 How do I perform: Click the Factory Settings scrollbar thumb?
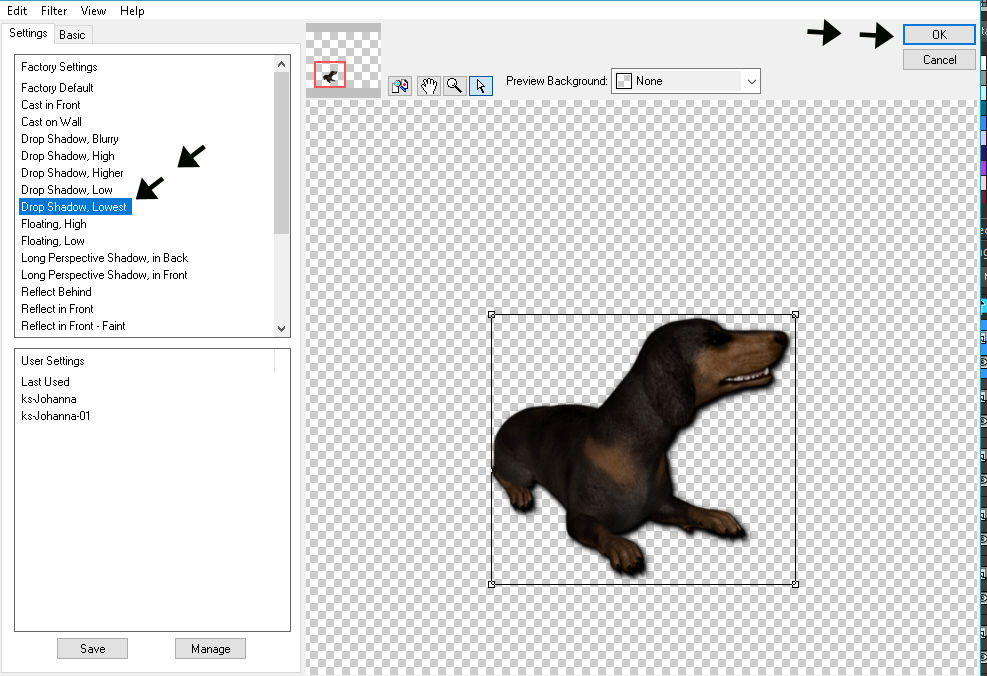(x=281, y=153)
